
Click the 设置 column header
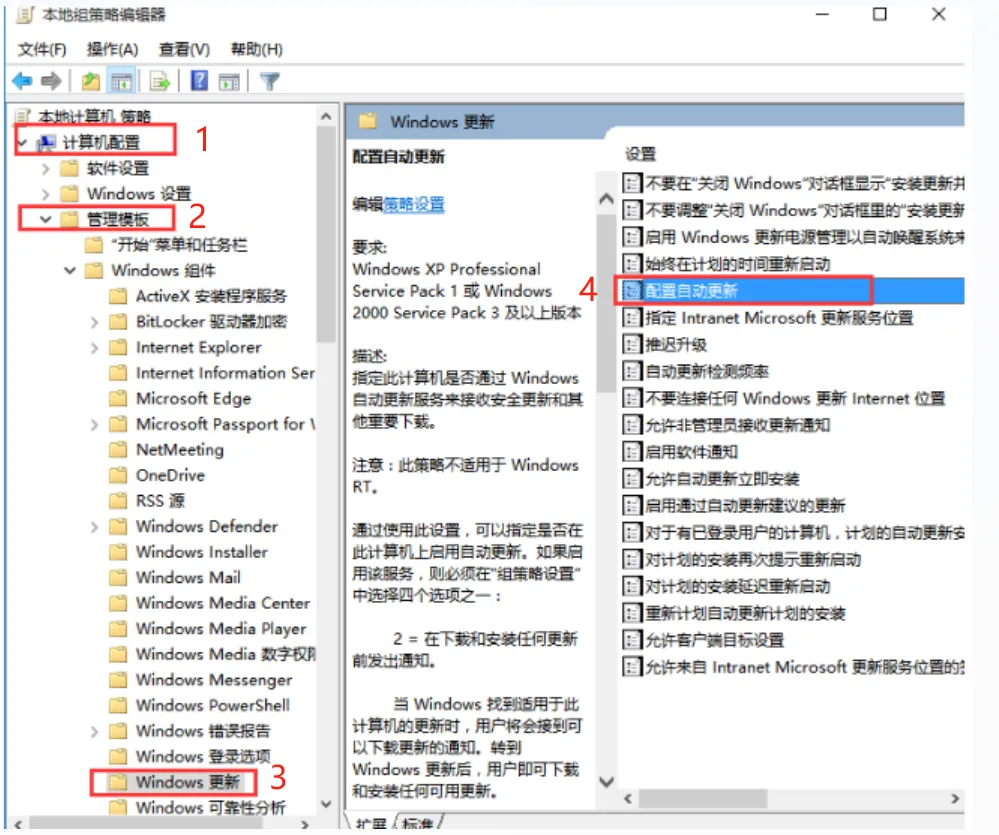641,154
